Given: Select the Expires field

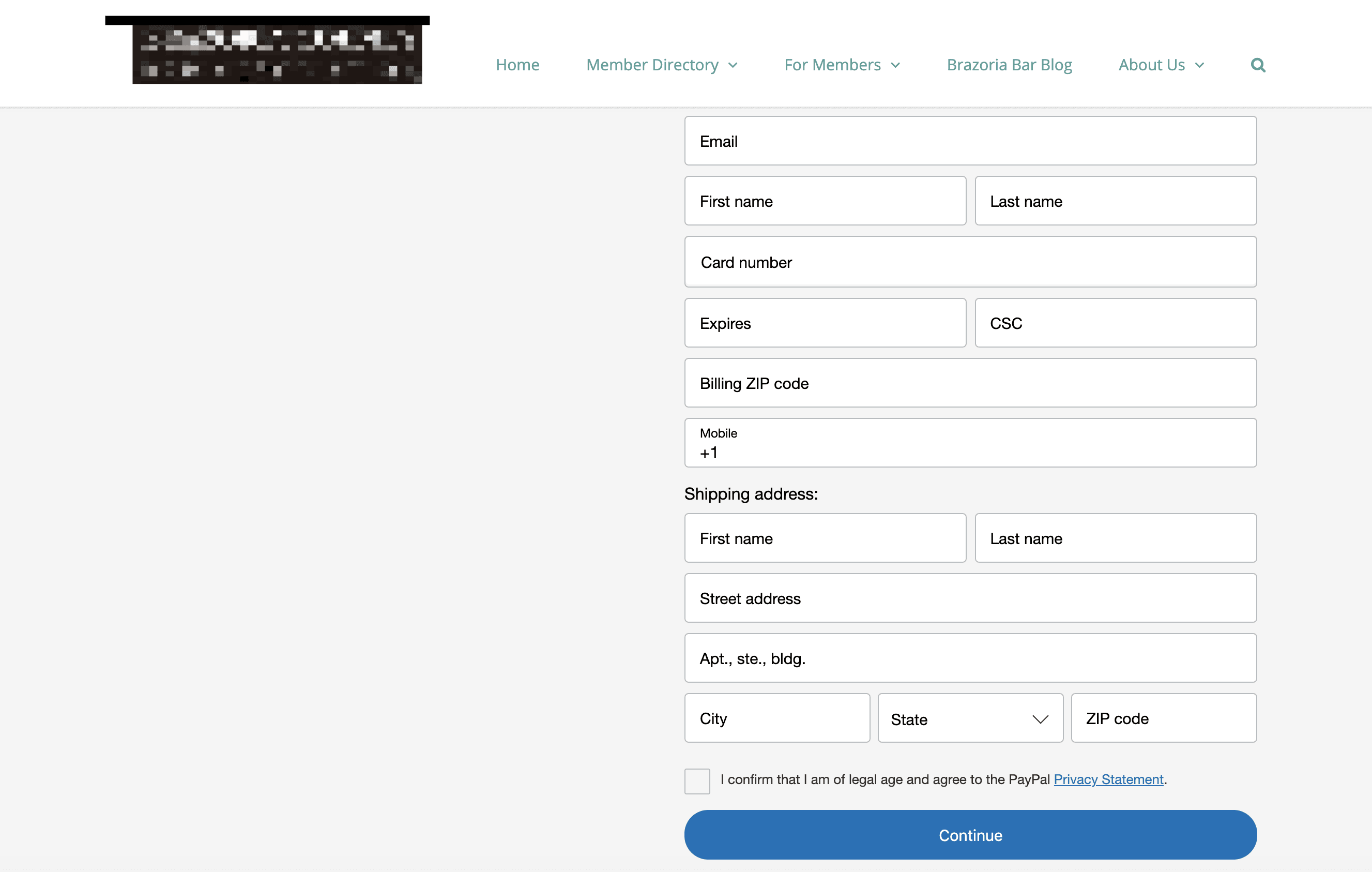Looking at the screenshot, I should pos(825,323).
